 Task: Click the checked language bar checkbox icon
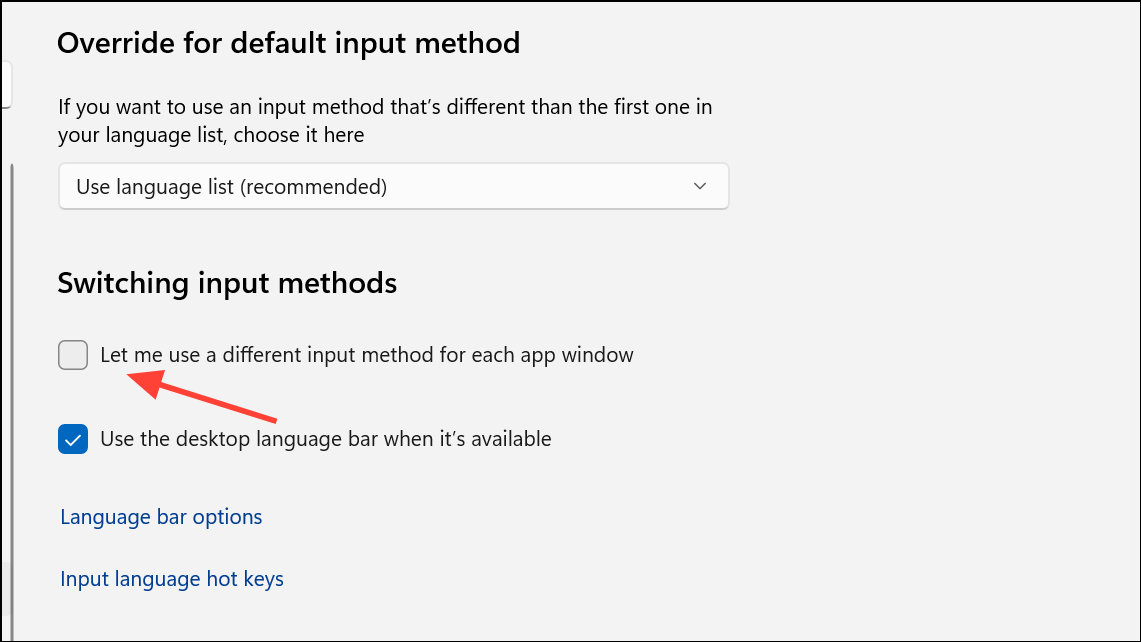[x=72, y=438]
